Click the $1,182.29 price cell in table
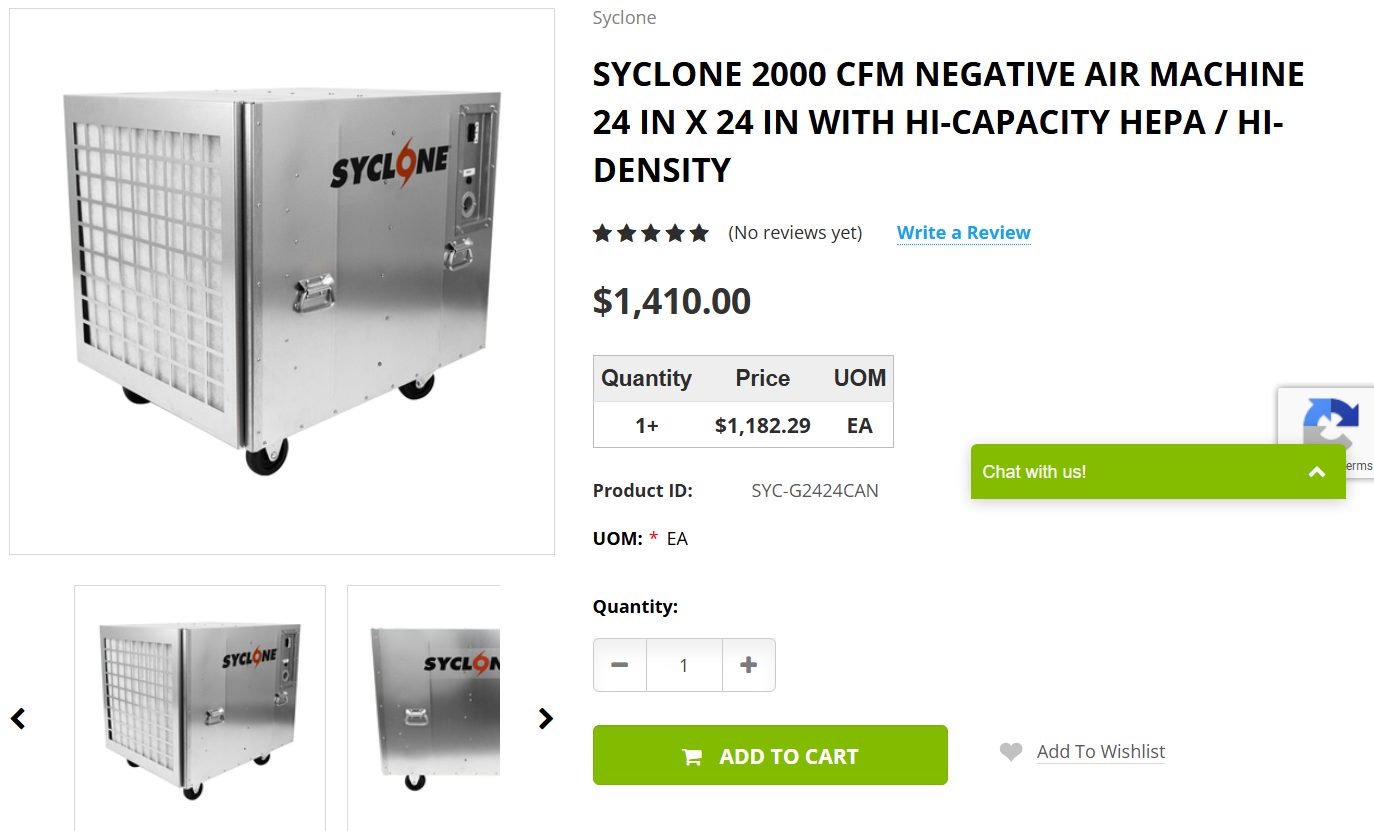The image size is (1374, 831). pos(762,425)
